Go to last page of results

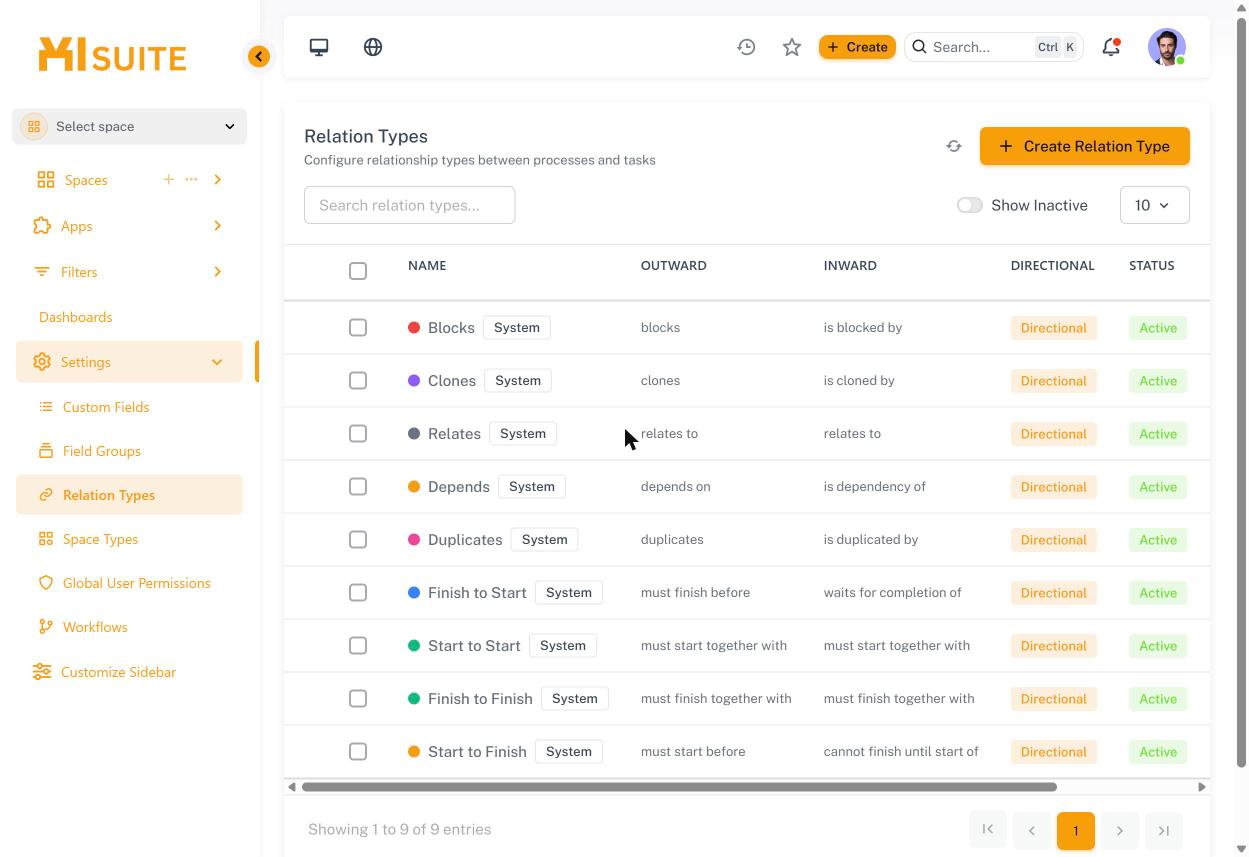click(1164, 830)
